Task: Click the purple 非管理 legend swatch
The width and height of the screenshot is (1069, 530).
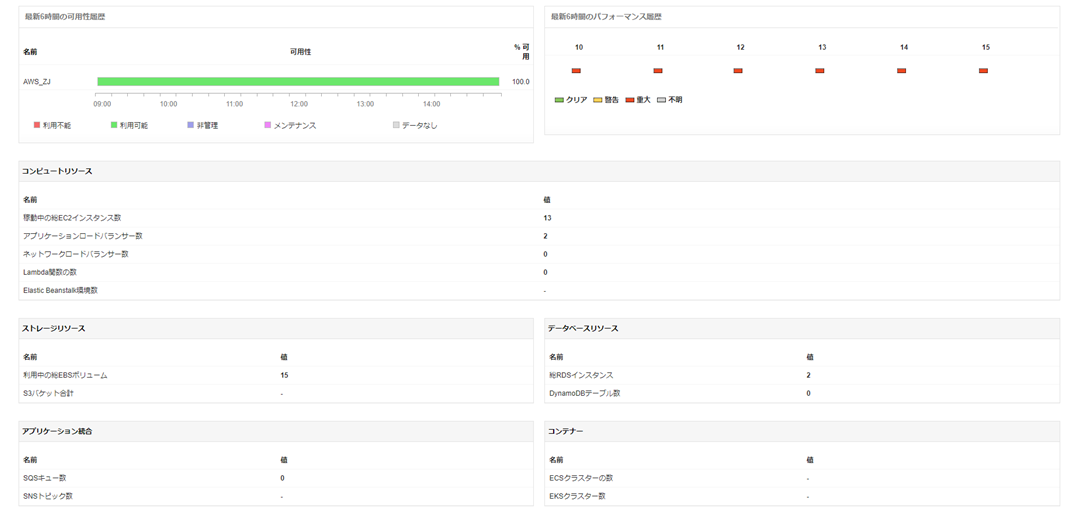Action: pyautogui.click(x=190, y=125)
